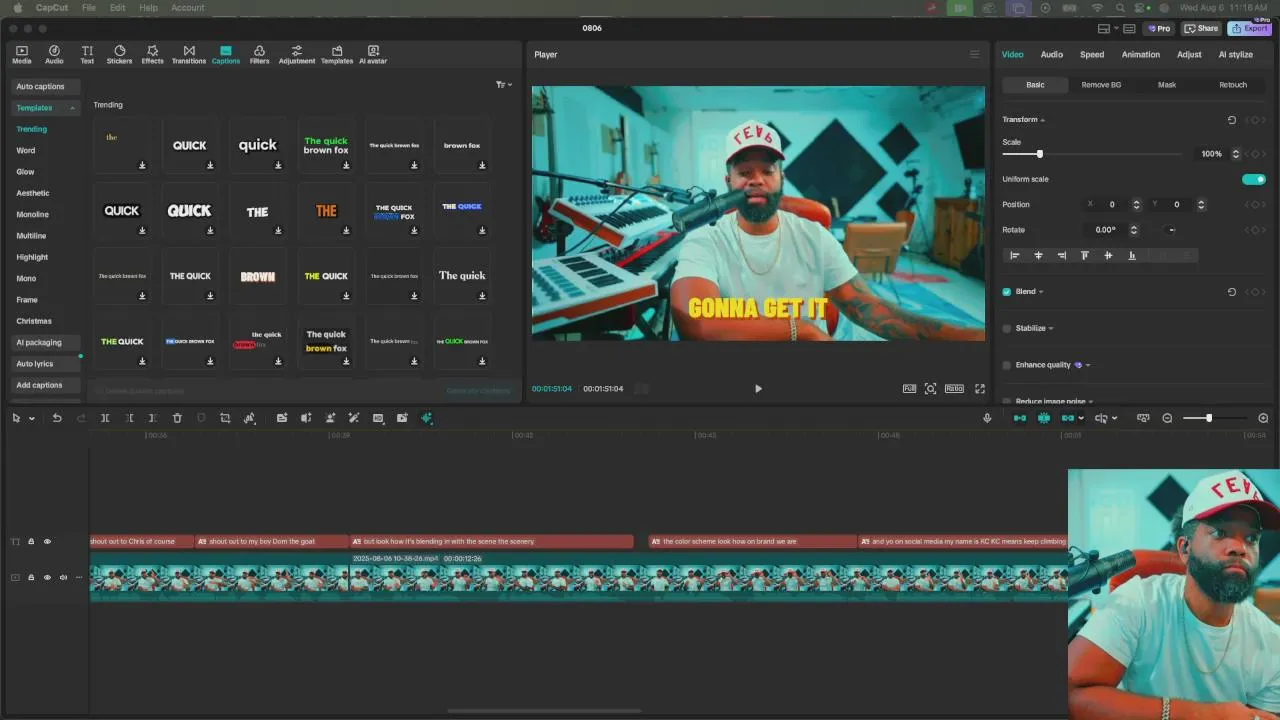The image size is (1280, 720).
Task: Click the Export button
Action: pos(1251,29)
